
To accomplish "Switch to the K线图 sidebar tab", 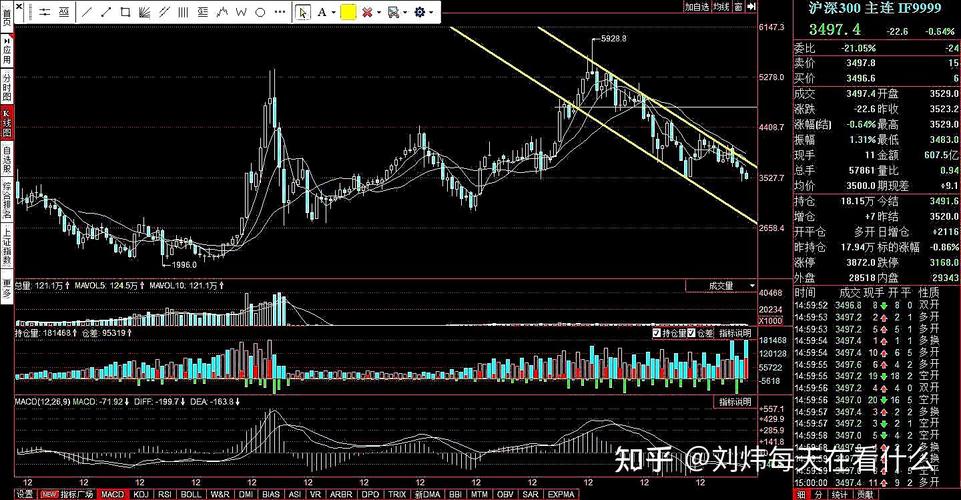I will [7, 124].
